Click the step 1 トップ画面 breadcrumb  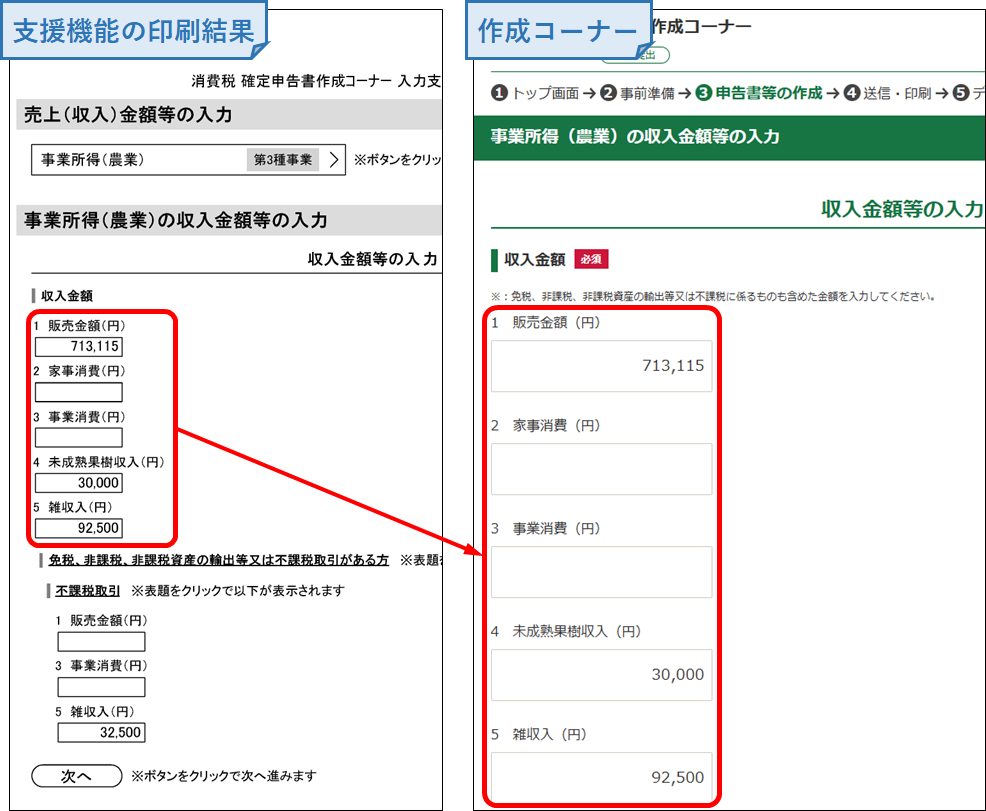click(535, 93)
